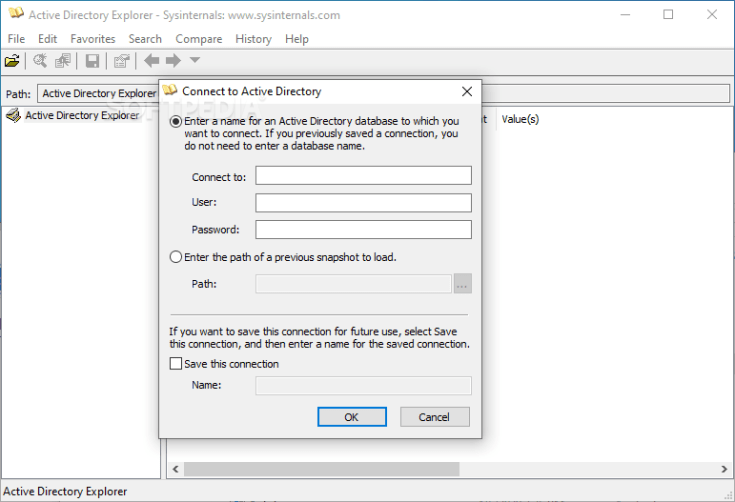Open the File menu
Viewport: 735px width, 502px height.
pyautogui.click(x=16, y=39)
